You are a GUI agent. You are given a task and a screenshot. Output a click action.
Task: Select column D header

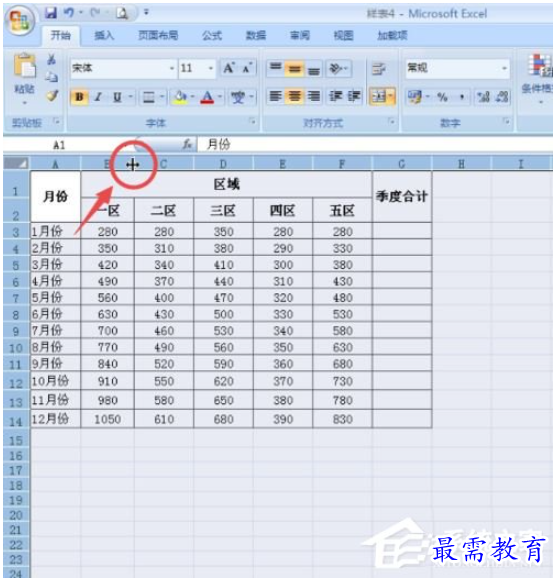click(223, 164)
